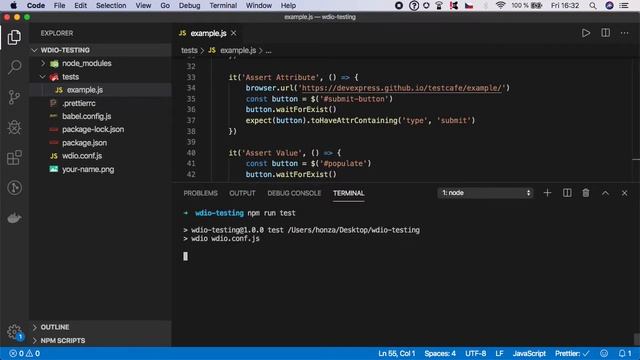This screenshot has width=640, height=360.
Task: Open macOS Spotlight search icon
Action: click(x=593, y=6)
